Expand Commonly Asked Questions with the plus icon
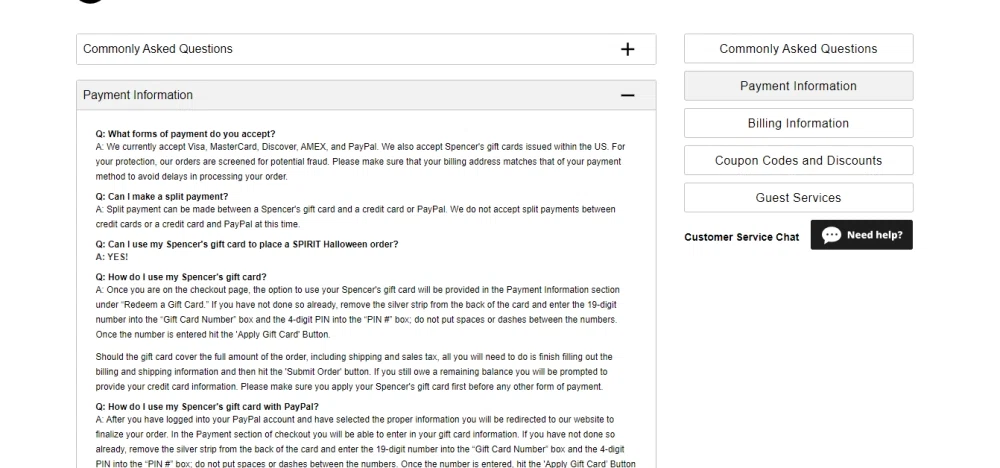Screen dimensions: 1000x468 coord(627,49)
